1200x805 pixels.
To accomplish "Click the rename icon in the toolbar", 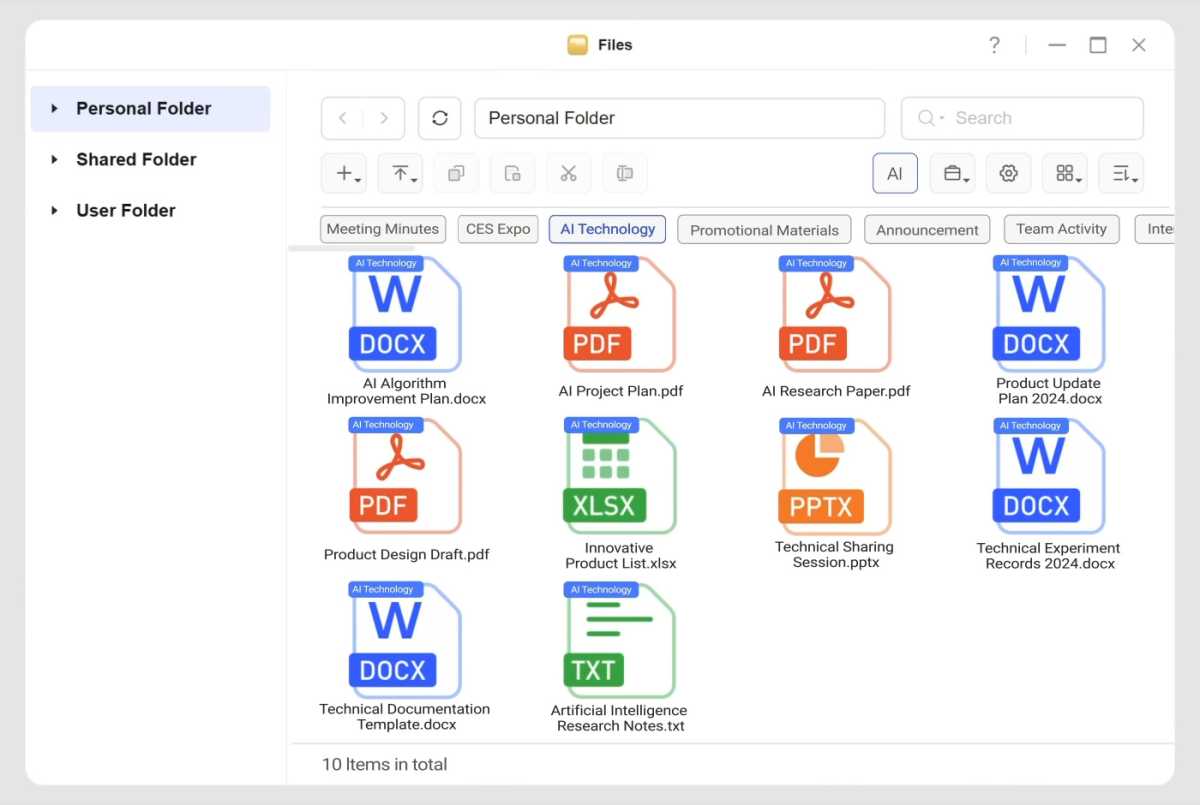I will pyautogui.click(x=625, y=174).
